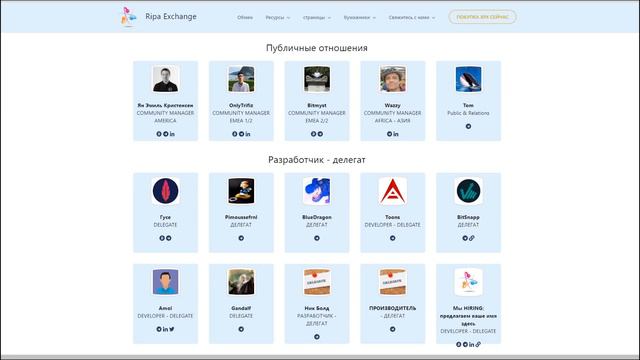Open Telegram icon on Ян Эмиль Кристенсен card
Image resolution: width=640 pixels, height=360 pixels.
[166, 134]
